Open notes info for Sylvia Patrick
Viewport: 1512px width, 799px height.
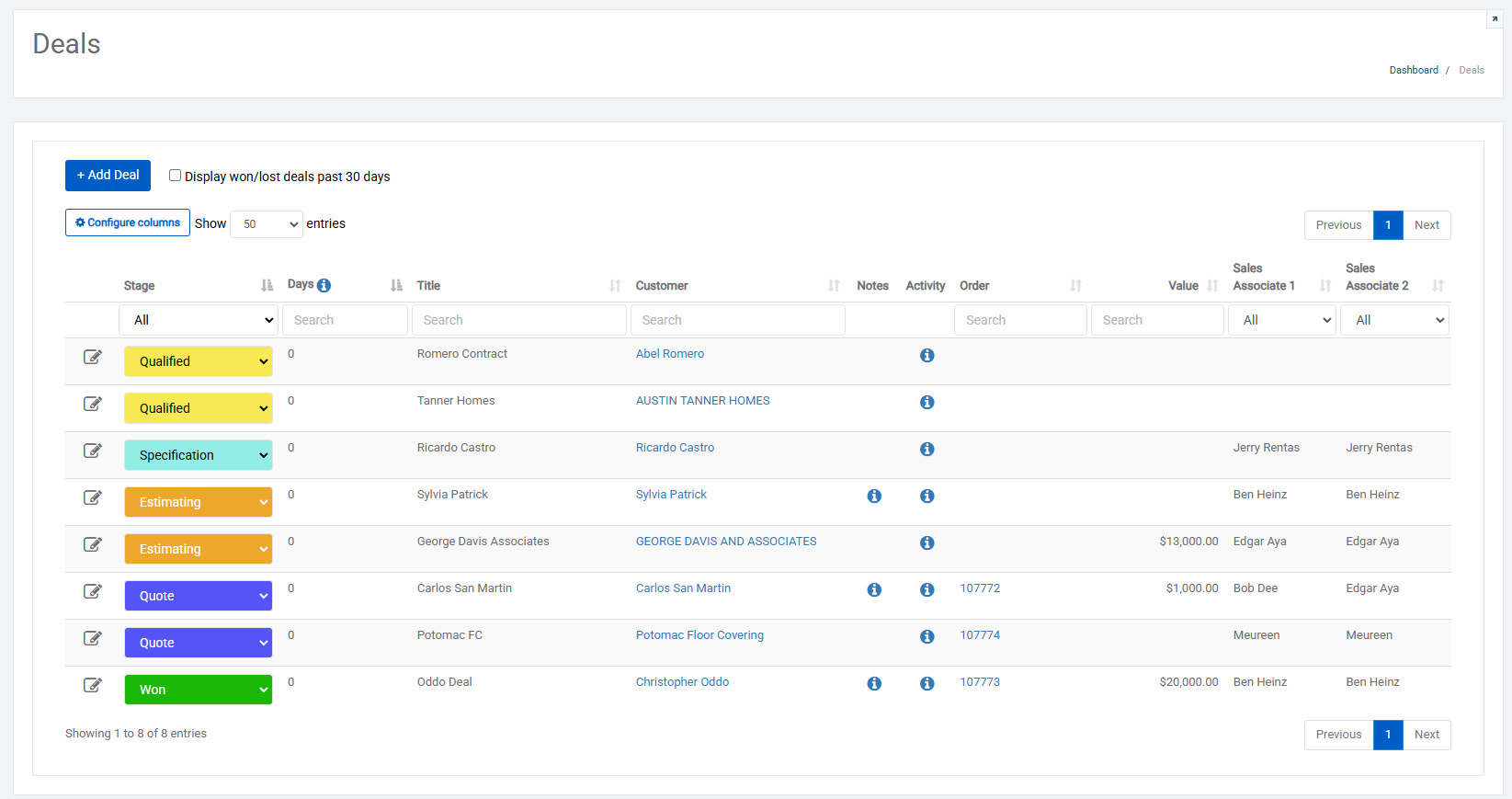tap(874, 496)
